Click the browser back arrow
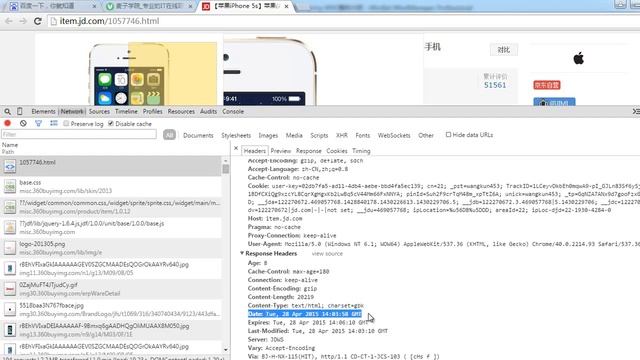The width and height of the screenshot is (640, 360). point(9,21)
